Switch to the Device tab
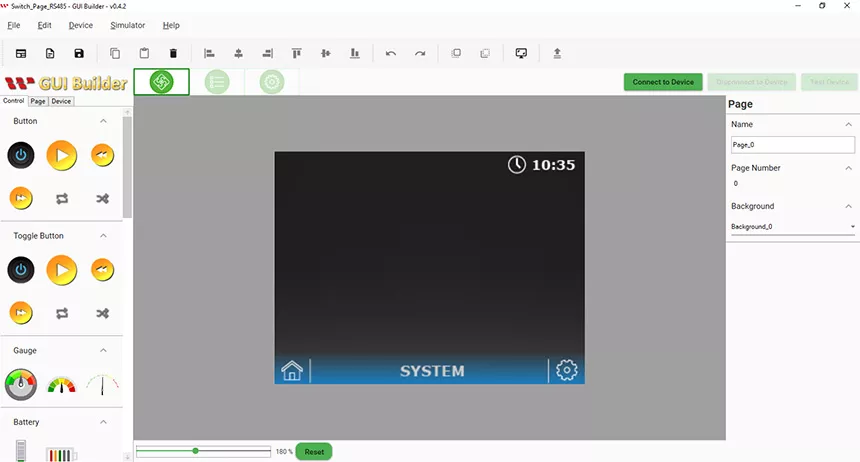 [x=61, y=101]
